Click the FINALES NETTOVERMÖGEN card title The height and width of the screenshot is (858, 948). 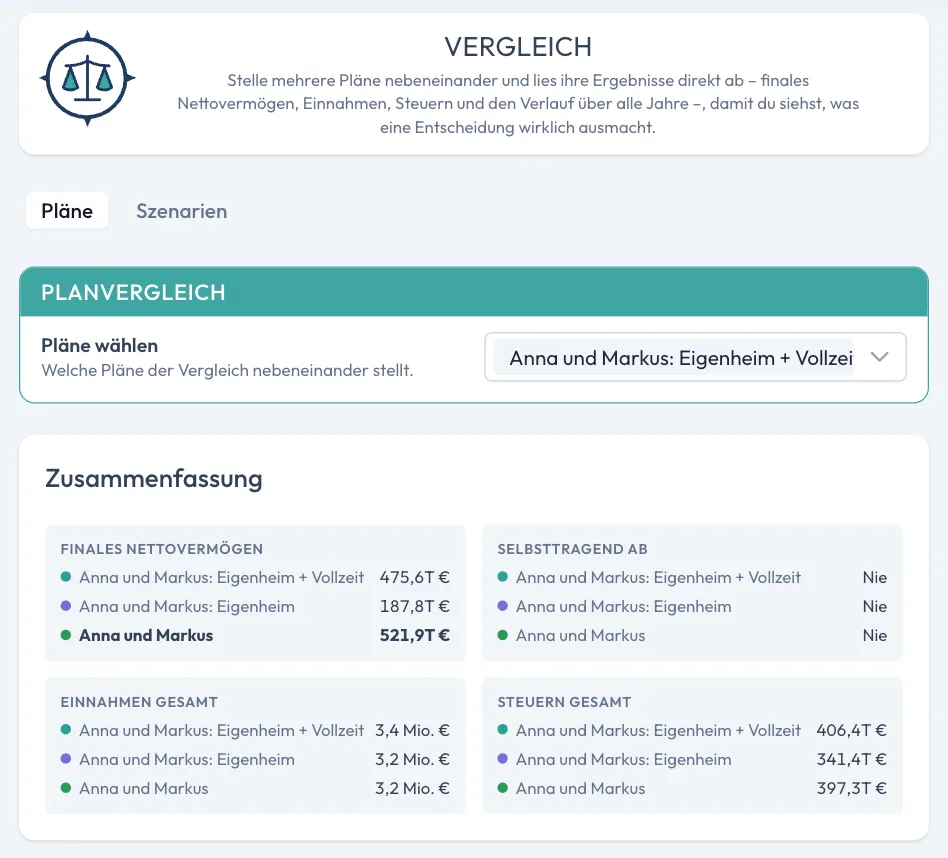click(x=161, y=549)
